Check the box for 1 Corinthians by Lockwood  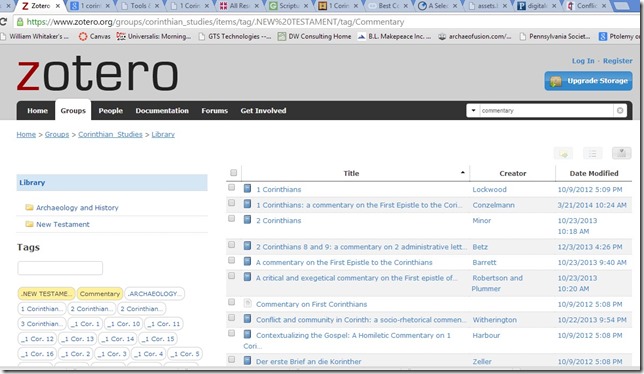pyautogui.click(x=232, y=188)
